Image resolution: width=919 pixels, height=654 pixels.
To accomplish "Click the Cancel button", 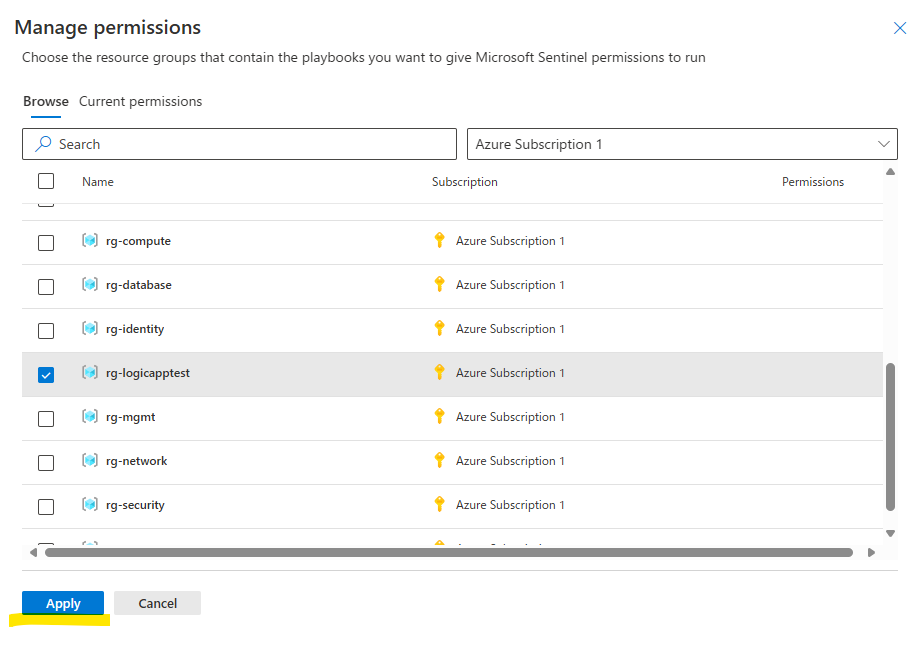I will [157, 603].
